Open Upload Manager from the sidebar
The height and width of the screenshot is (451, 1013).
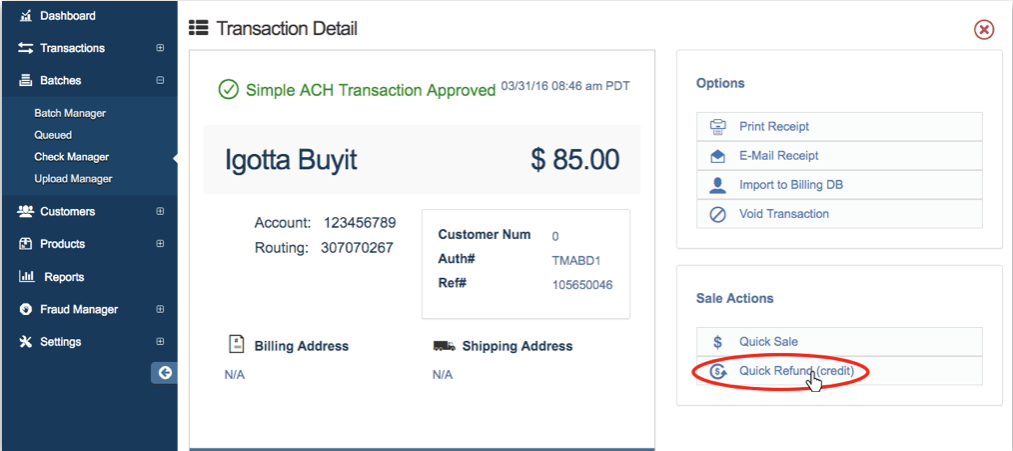click(73, 179)
